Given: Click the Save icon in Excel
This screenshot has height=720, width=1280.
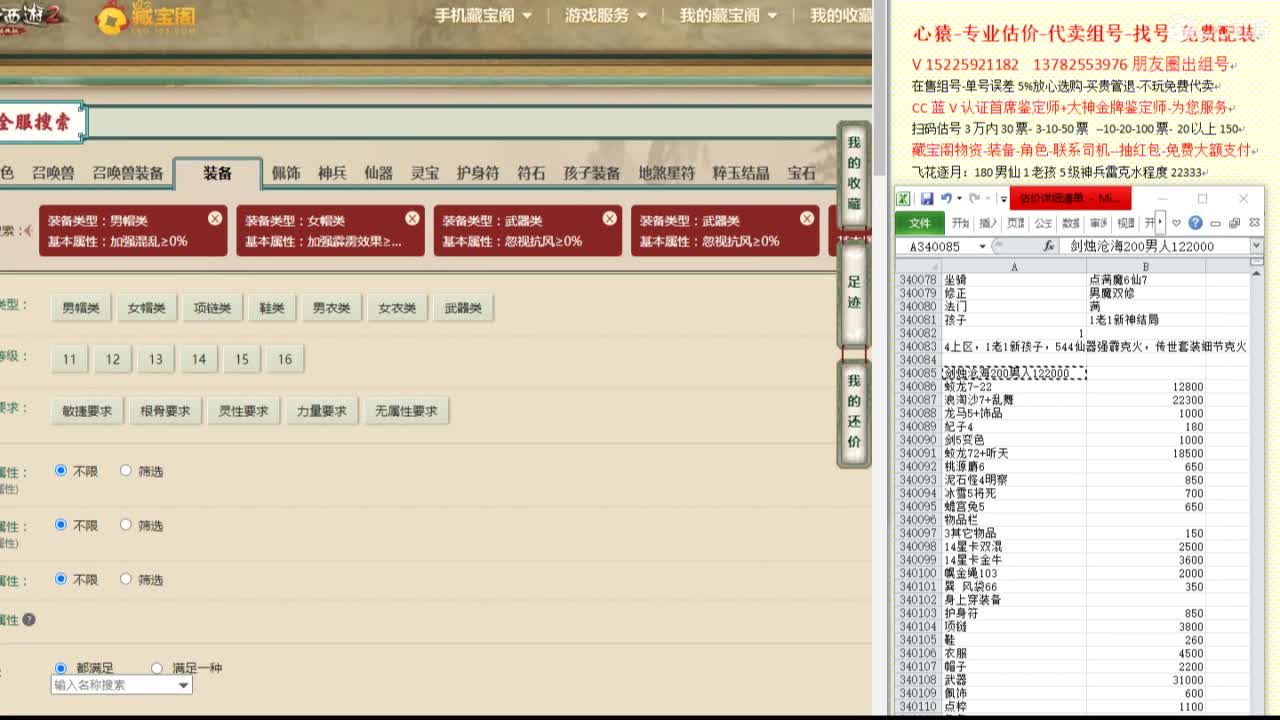Looking at the screenshot, I should [927, 196].
